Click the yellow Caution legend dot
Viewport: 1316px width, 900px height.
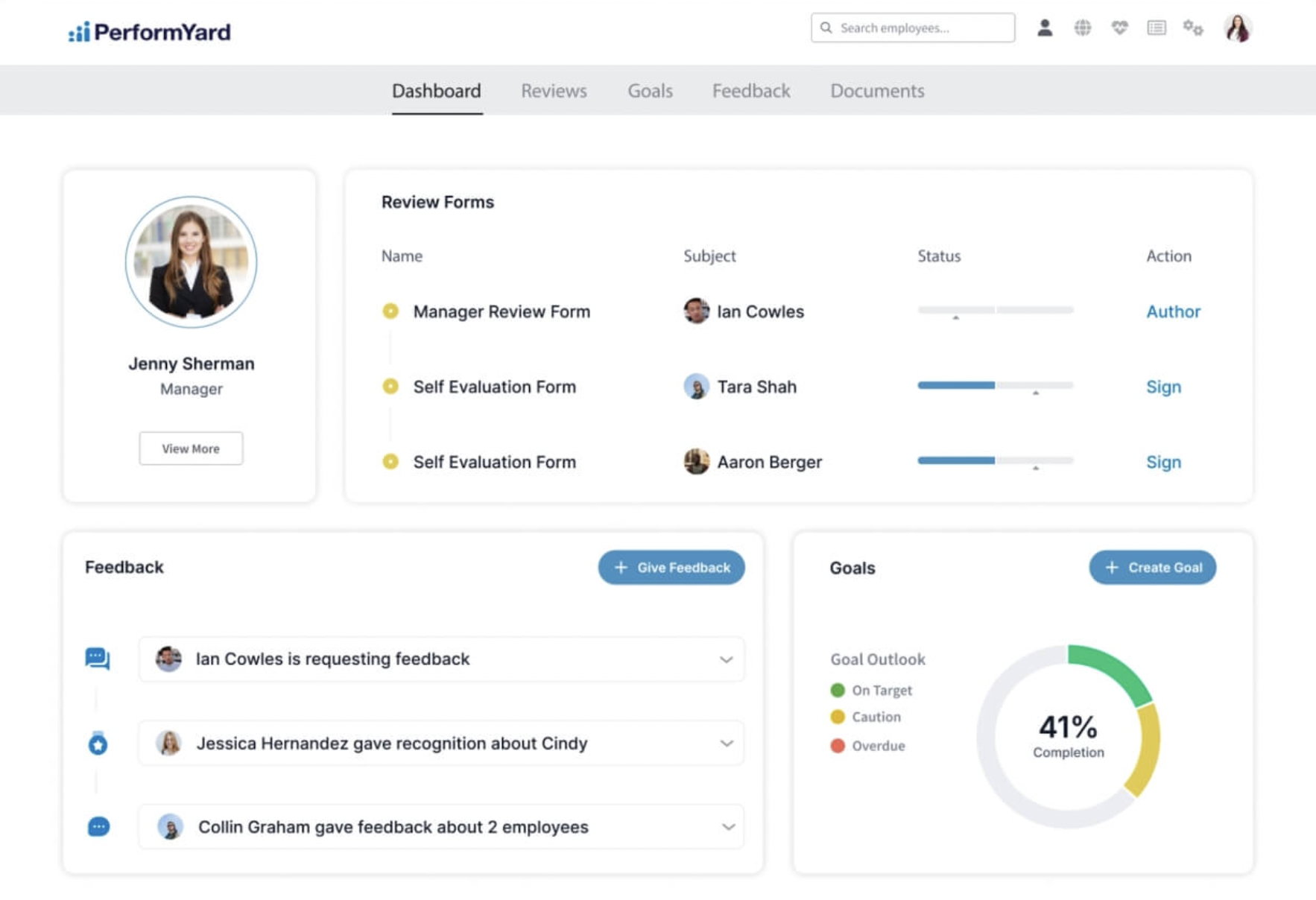tap(838, 717)
